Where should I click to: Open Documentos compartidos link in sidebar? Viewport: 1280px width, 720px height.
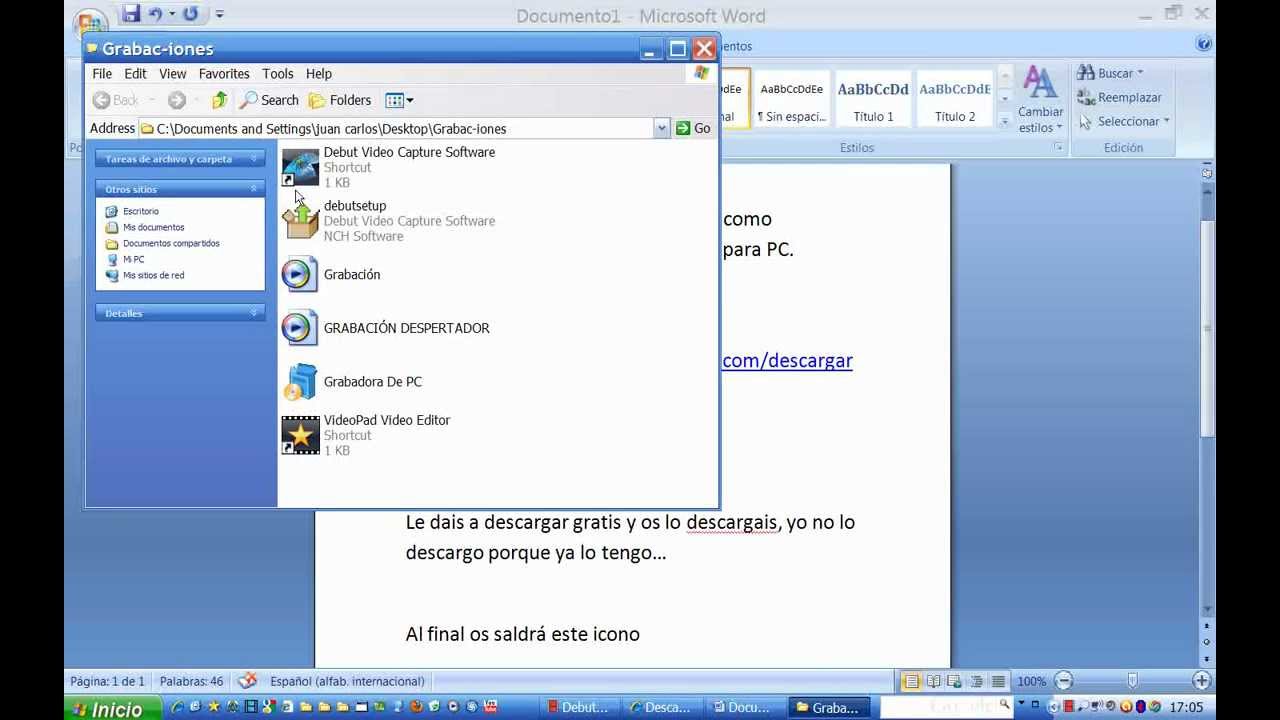pos(171,243)
